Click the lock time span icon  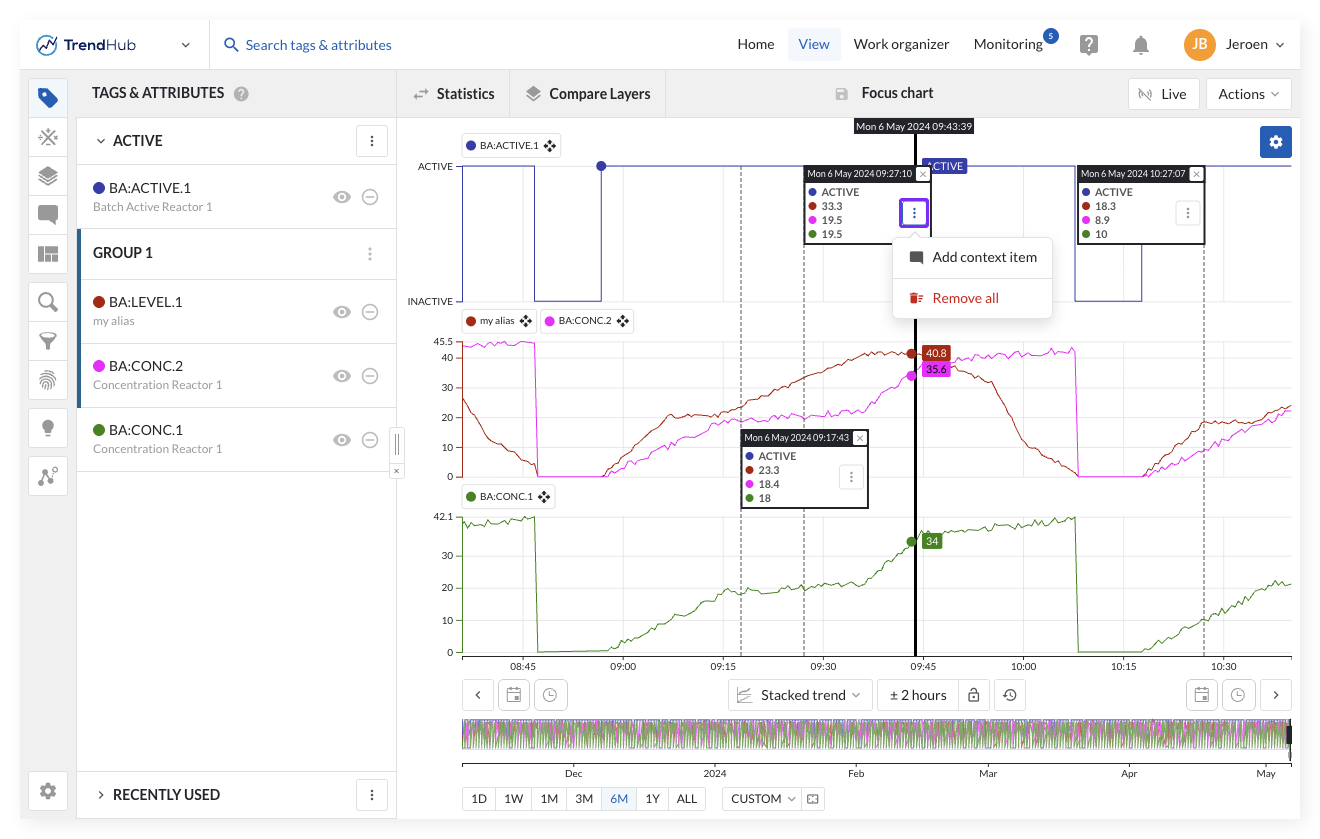(973, 695)
